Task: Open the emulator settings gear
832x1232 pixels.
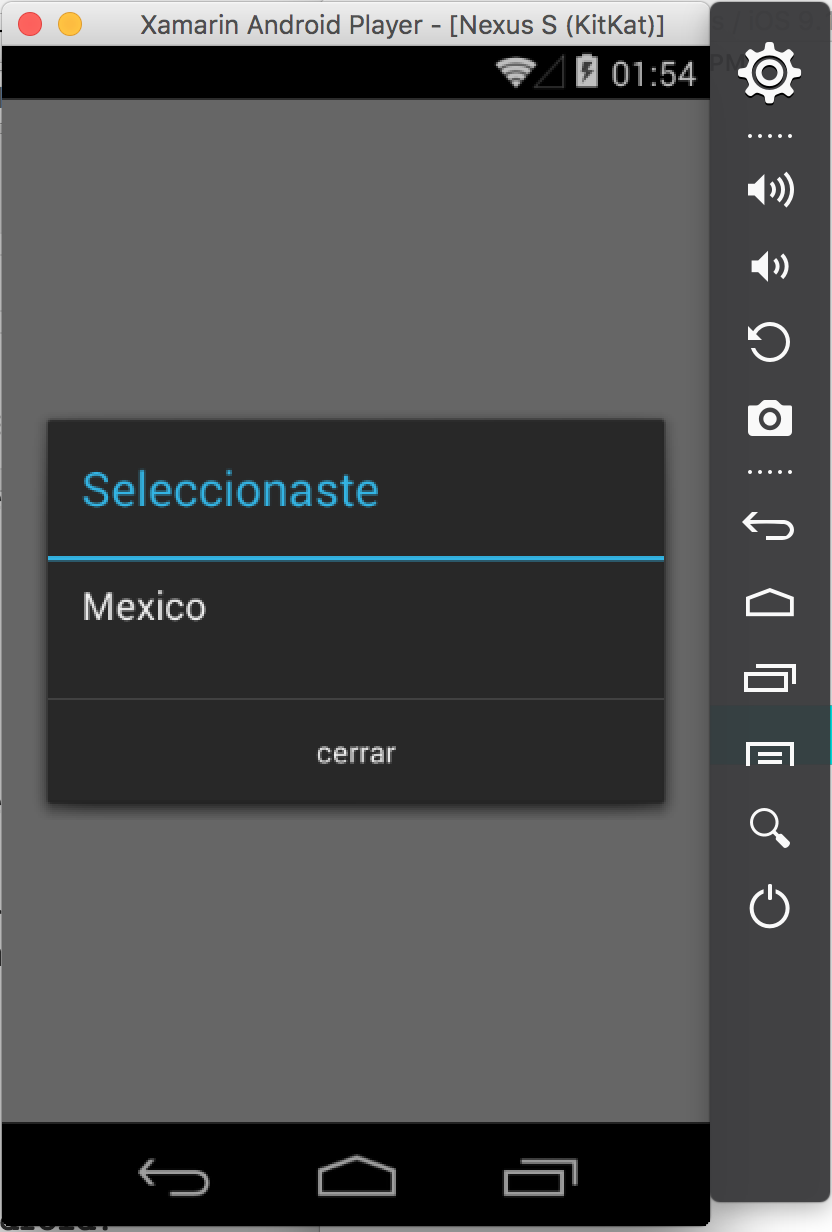Action: (770, 72)
